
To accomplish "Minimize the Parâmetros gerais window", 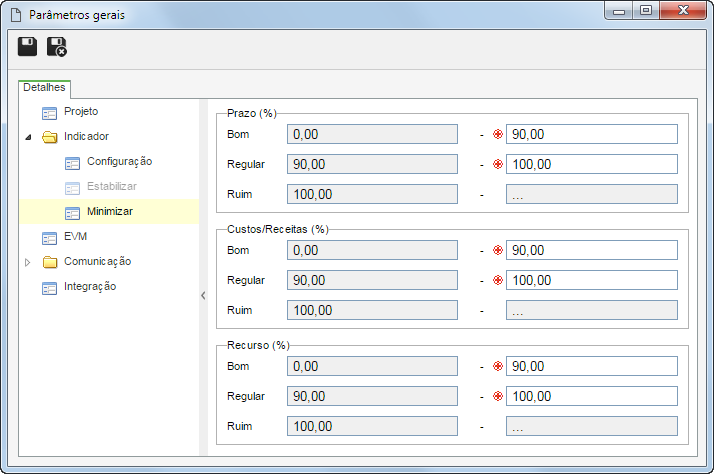I will 618,11.
